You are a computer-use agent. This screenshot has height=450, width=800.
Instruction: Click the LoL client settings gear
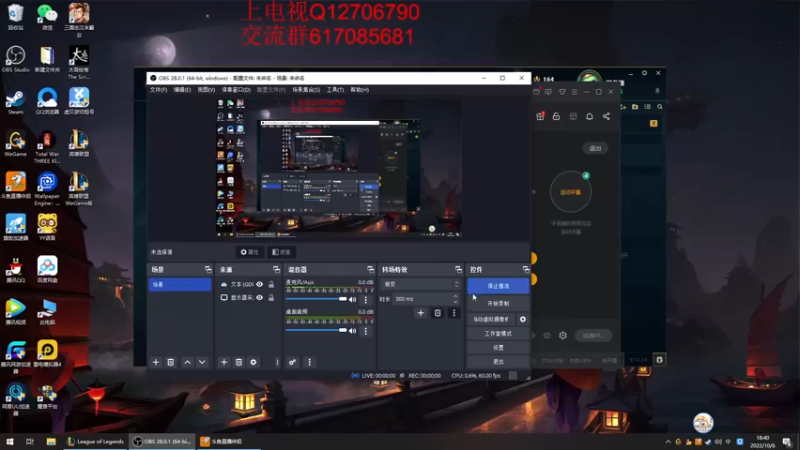pyautogui.click(x=644, y=73)
